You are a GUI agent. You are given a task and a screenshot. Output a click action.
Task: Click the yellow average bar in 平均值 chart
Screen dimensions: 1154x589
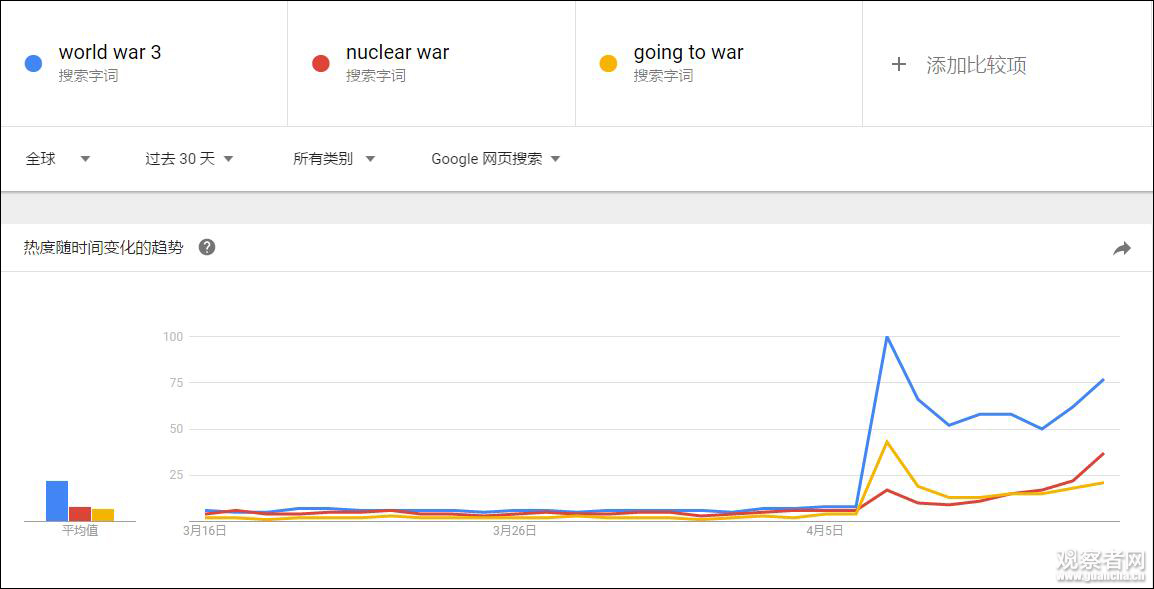103,514
